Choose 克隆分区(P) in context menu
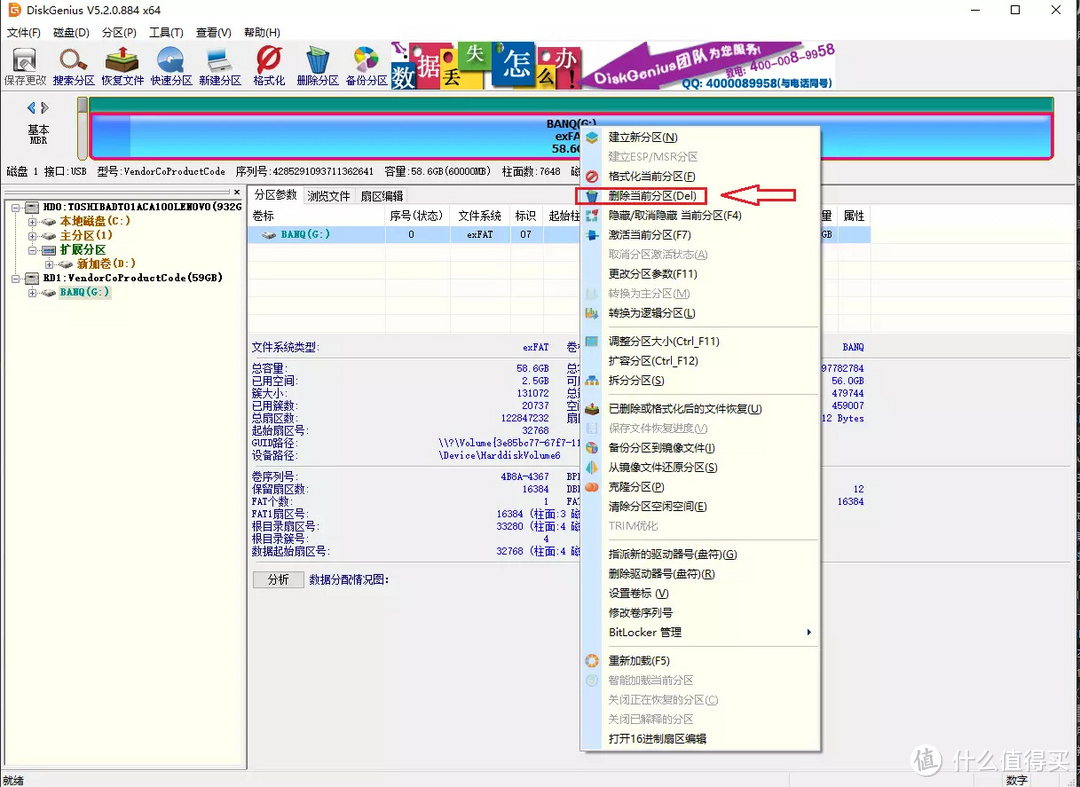The image size is (1080, 787). click(700, 487)
